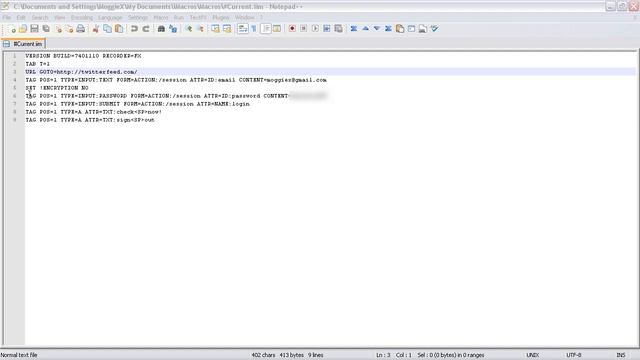
Task: Toggle show all characters pilcrow icon
Action: click(254, 29)
